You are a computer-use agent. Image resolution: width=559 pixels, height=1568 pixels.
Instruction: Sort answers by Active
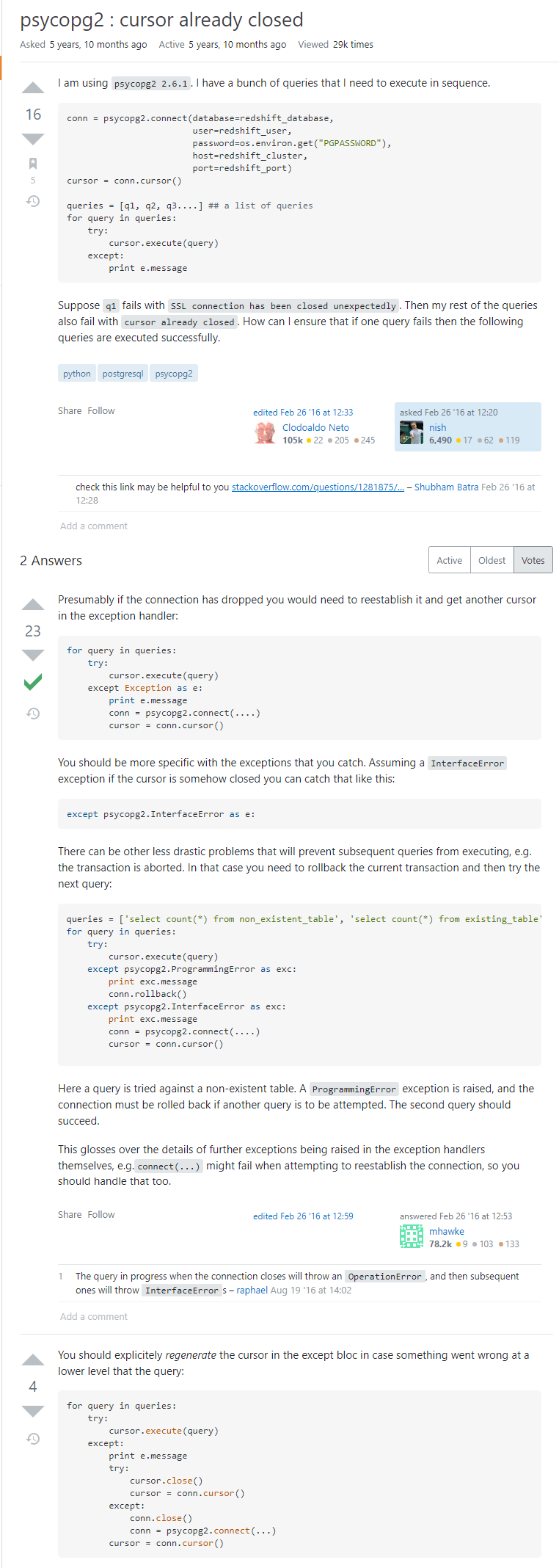(x=449, y=560)
